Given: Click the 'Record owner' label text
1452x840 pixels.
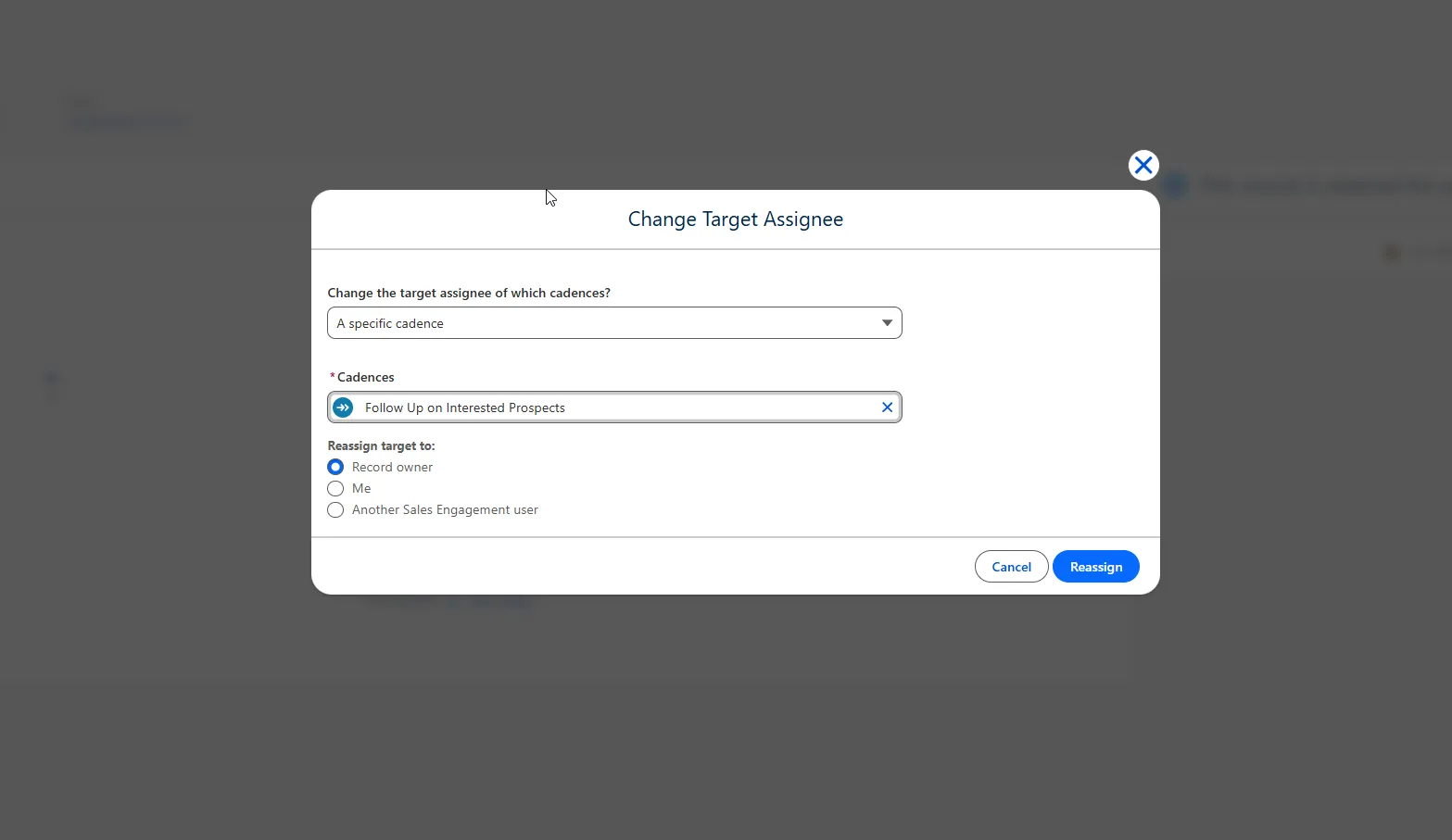Looking at the screenshot, I should pos(392,467).
